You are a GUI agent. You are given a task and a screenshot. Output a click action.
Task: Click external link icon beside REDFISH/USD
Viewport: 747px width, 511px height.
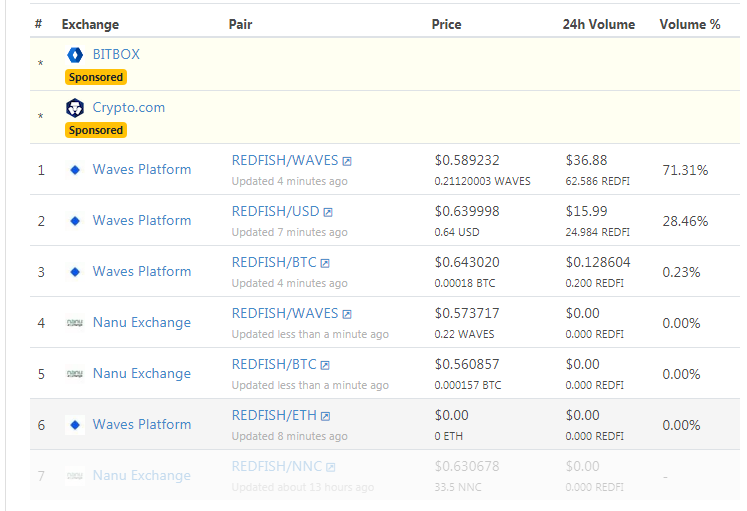[x=328, y=212]
